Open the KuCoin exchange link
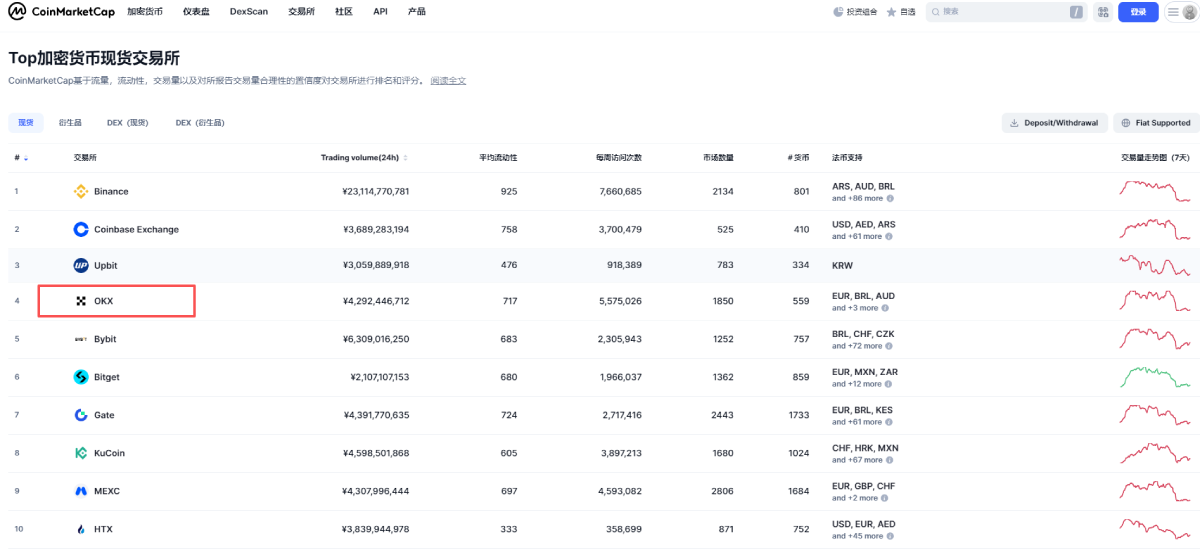 coord(109,453)
